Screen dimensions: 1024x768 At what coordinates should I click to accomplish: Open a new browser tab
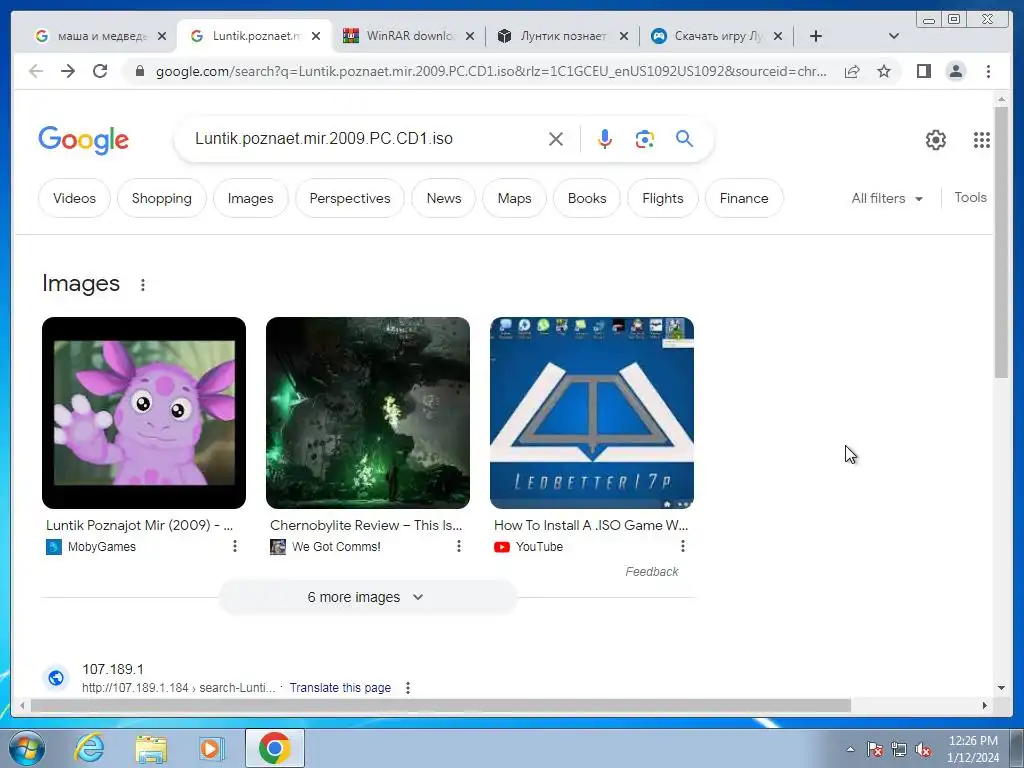pos(816,36)
